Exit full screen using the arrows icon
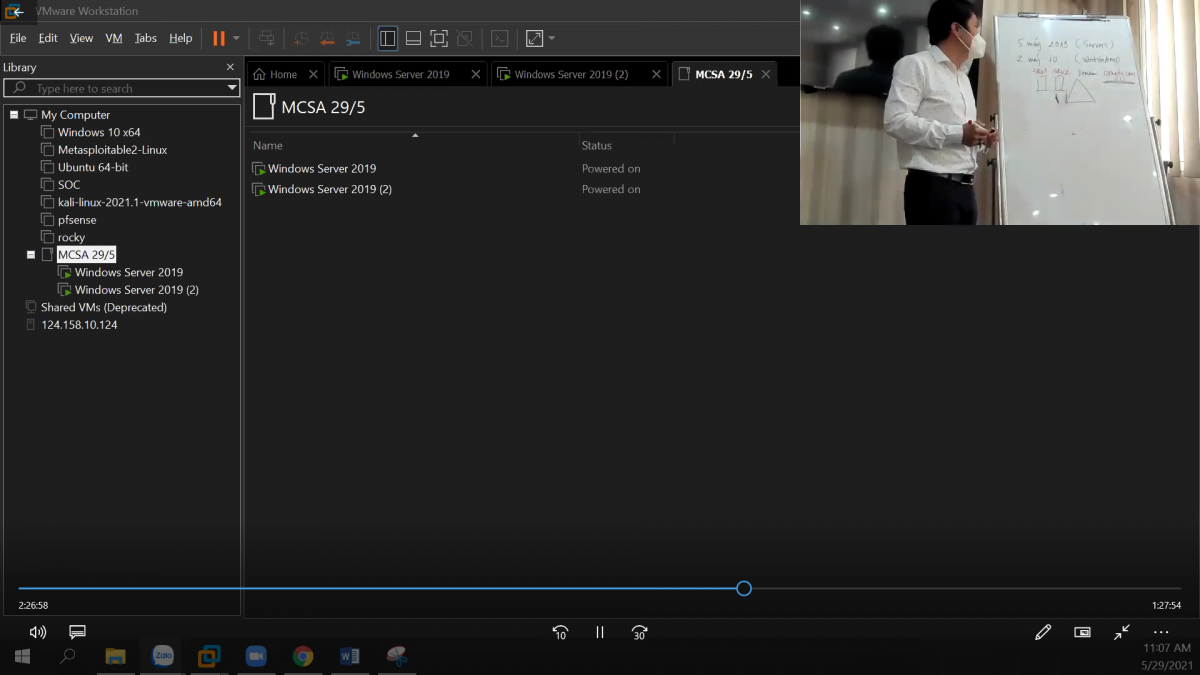The image size is (1200, 675). click(x=1122, y=632)
